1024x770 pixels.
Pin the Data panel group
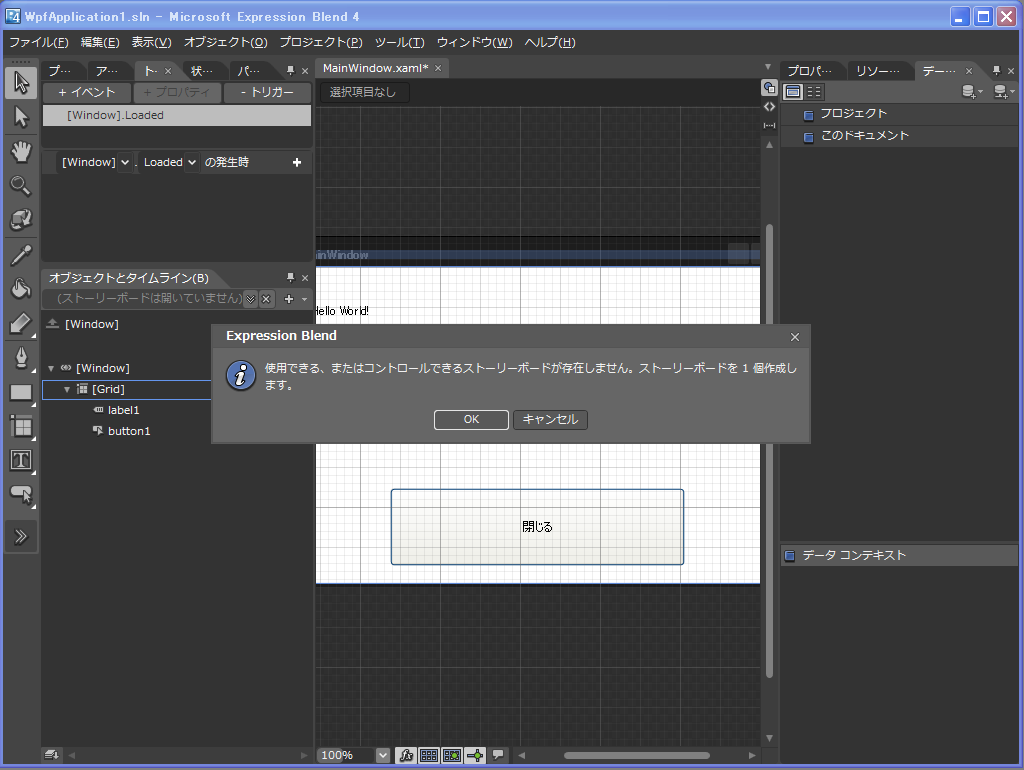tap(997, 71)
